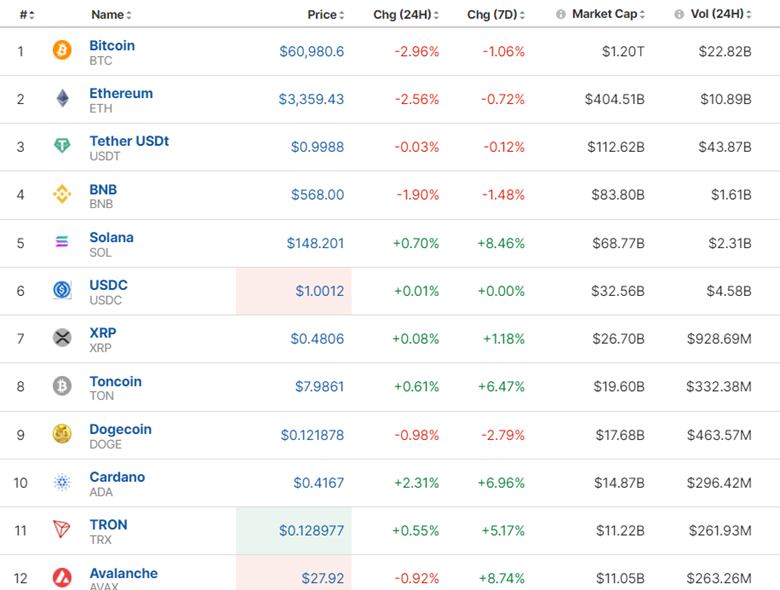Screen dimensions: 780x590
Task: Sort the table by Price column
Action: pos(326,15)
